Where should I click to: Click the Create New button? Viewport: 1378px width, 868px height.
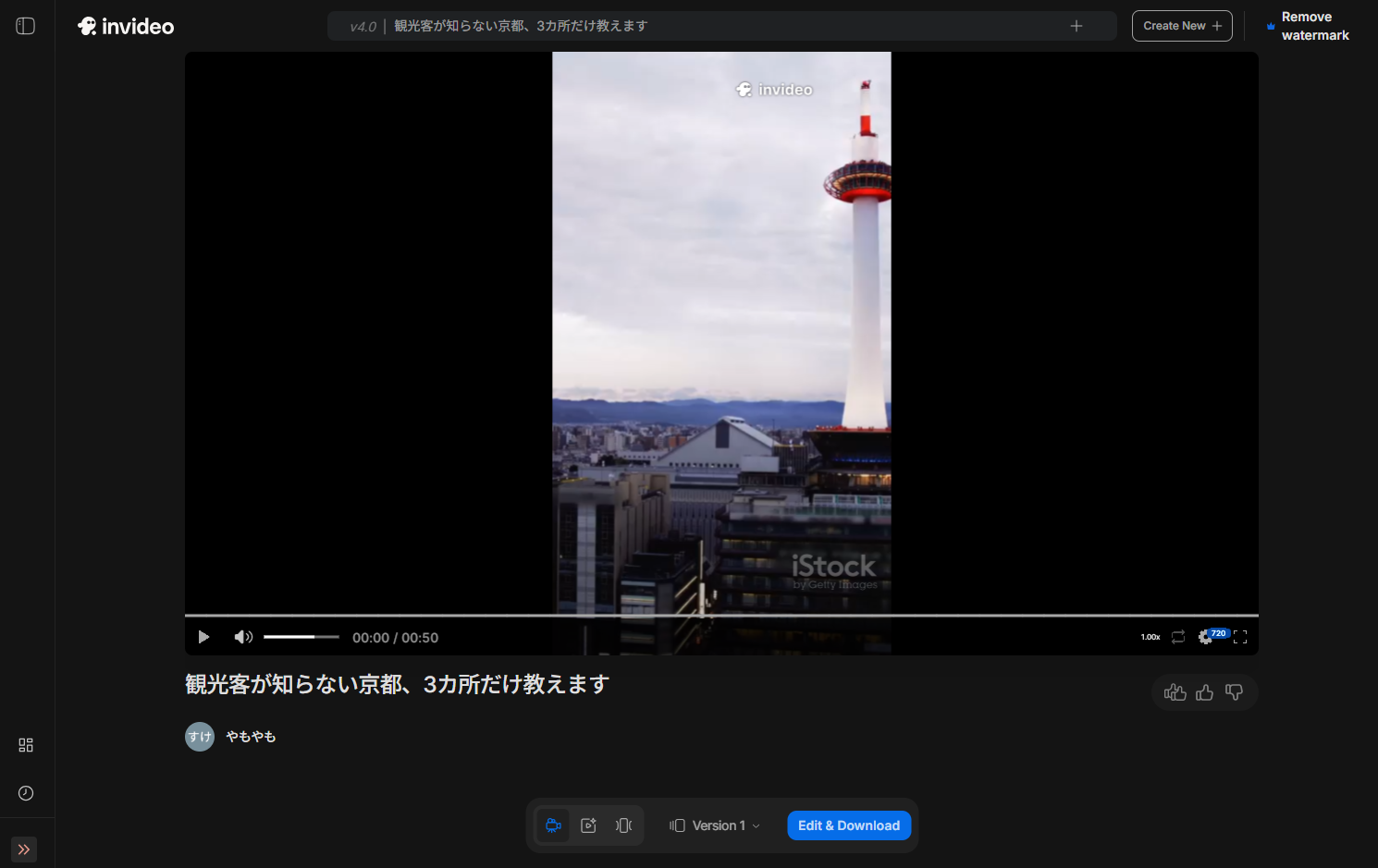1182,26
